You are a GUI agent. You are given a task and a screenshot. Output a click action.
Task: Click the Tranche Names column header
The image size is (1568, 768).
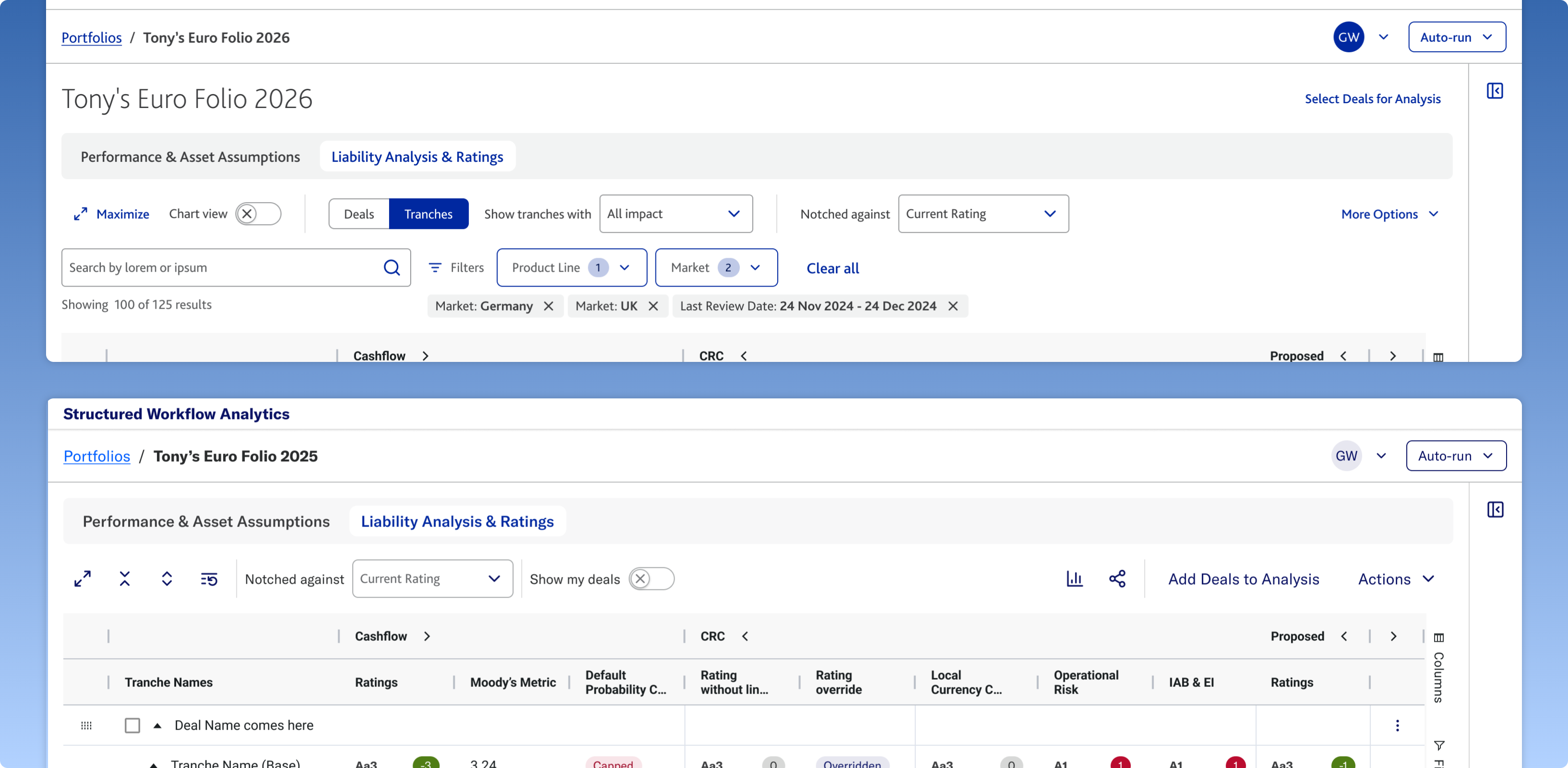168,682
